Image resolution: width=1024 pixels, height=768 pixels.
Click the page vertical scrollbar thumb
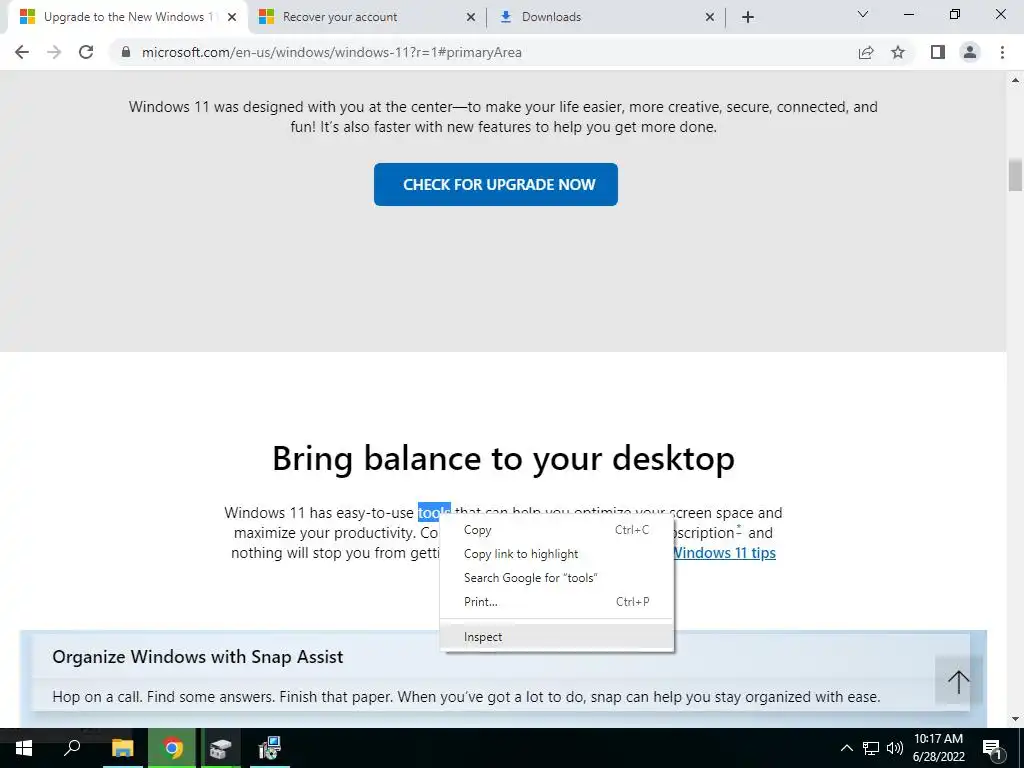click(1015, 174)
